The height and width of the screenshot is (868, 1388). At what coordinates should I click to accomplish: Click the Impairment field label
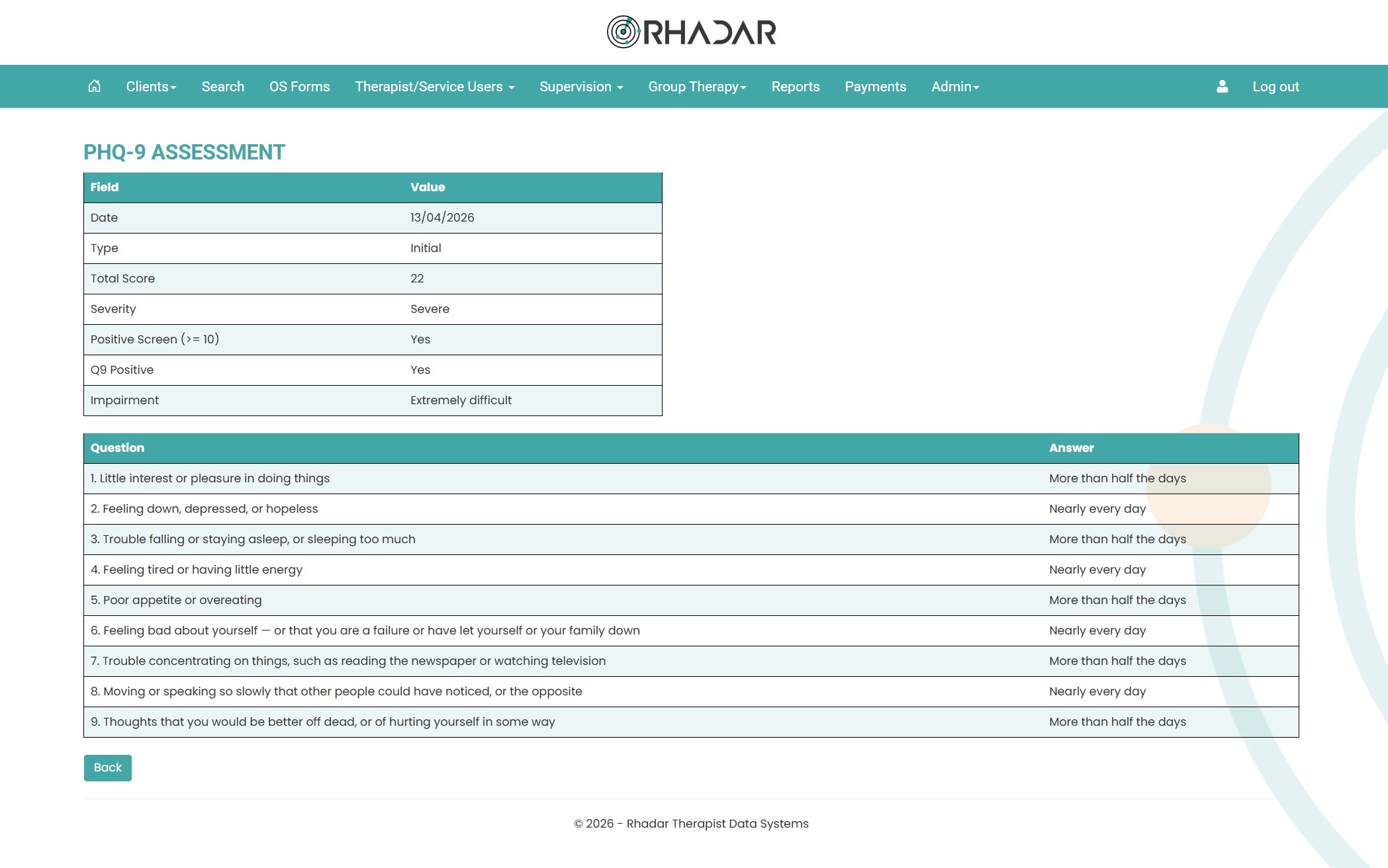(x=124, y=400)
